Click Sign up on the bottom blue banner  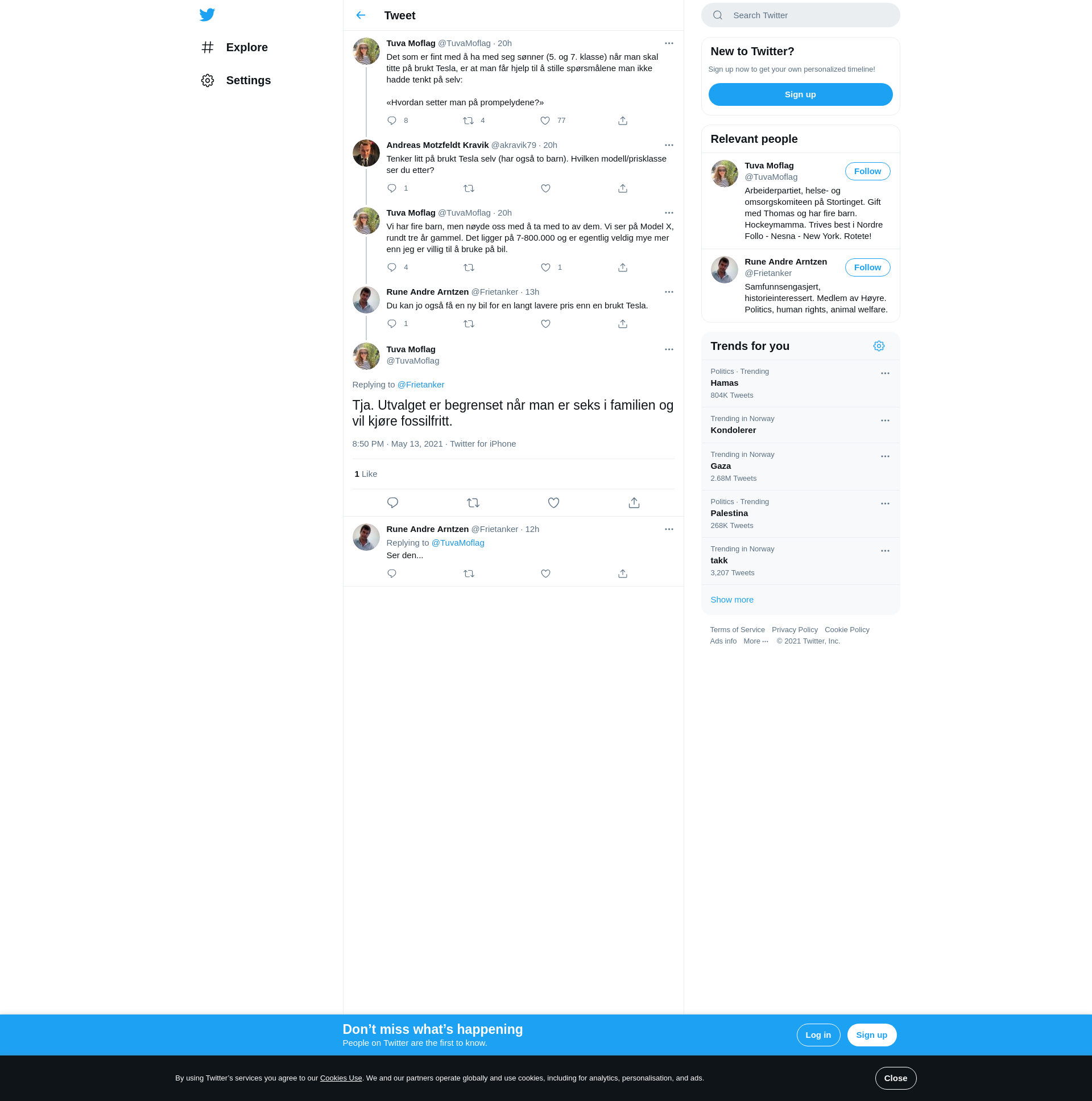(871, 1036)
